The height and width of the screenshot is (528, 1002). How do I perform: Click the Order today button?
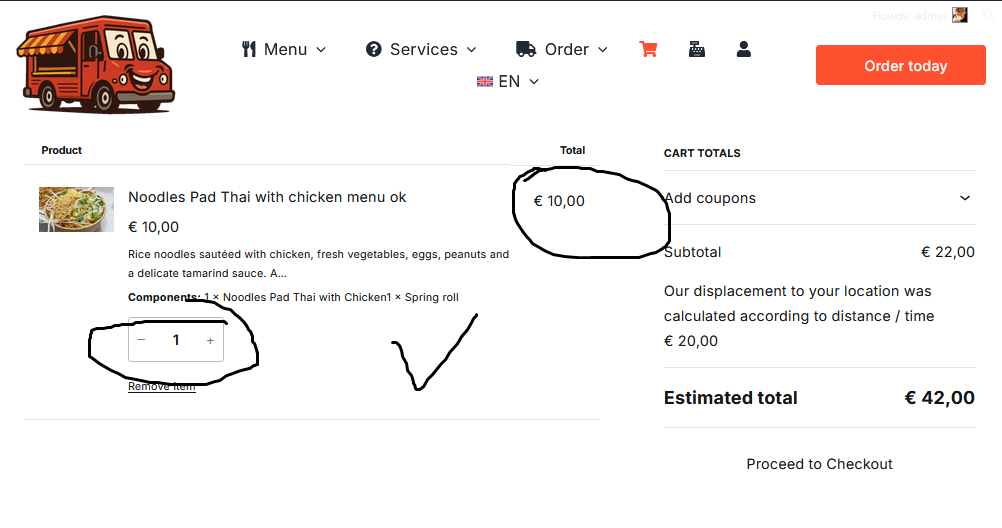(900, 66)
